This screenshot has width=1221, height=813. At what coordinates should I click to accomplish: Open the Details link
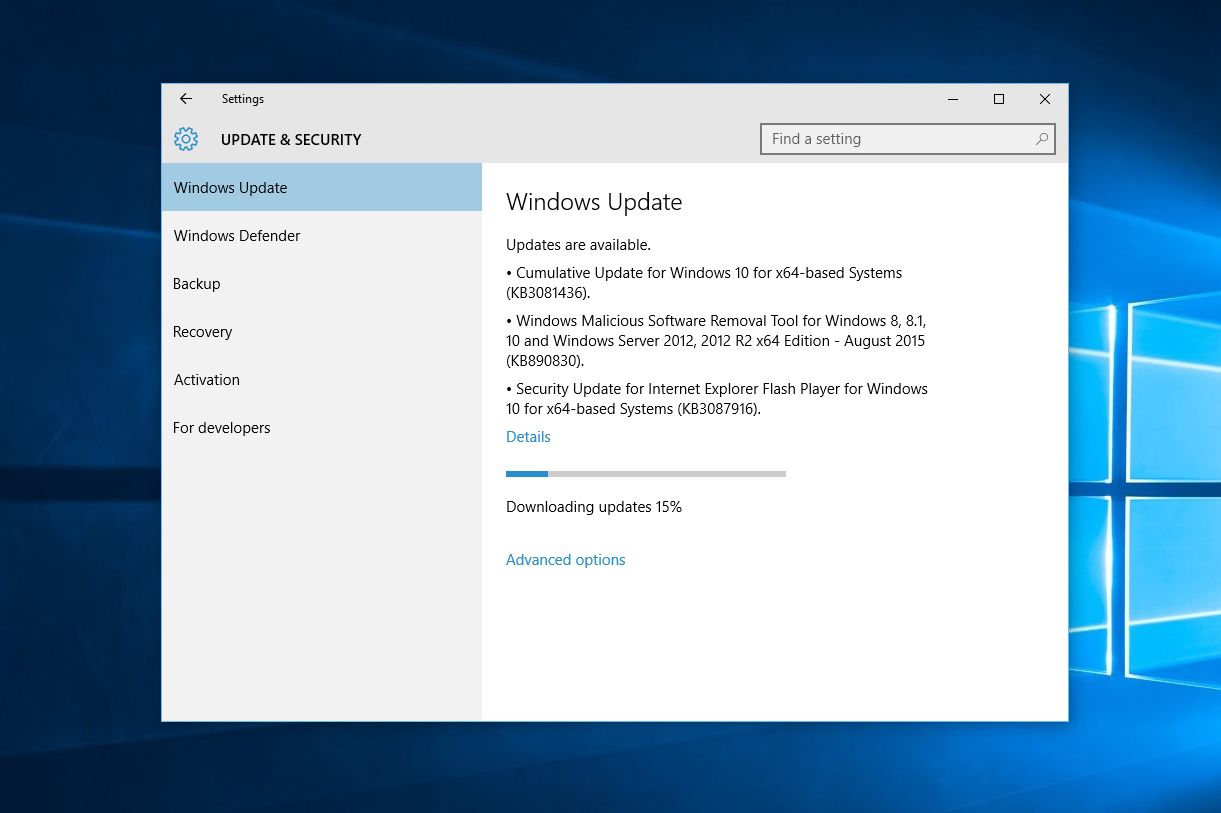coord(528,437)
